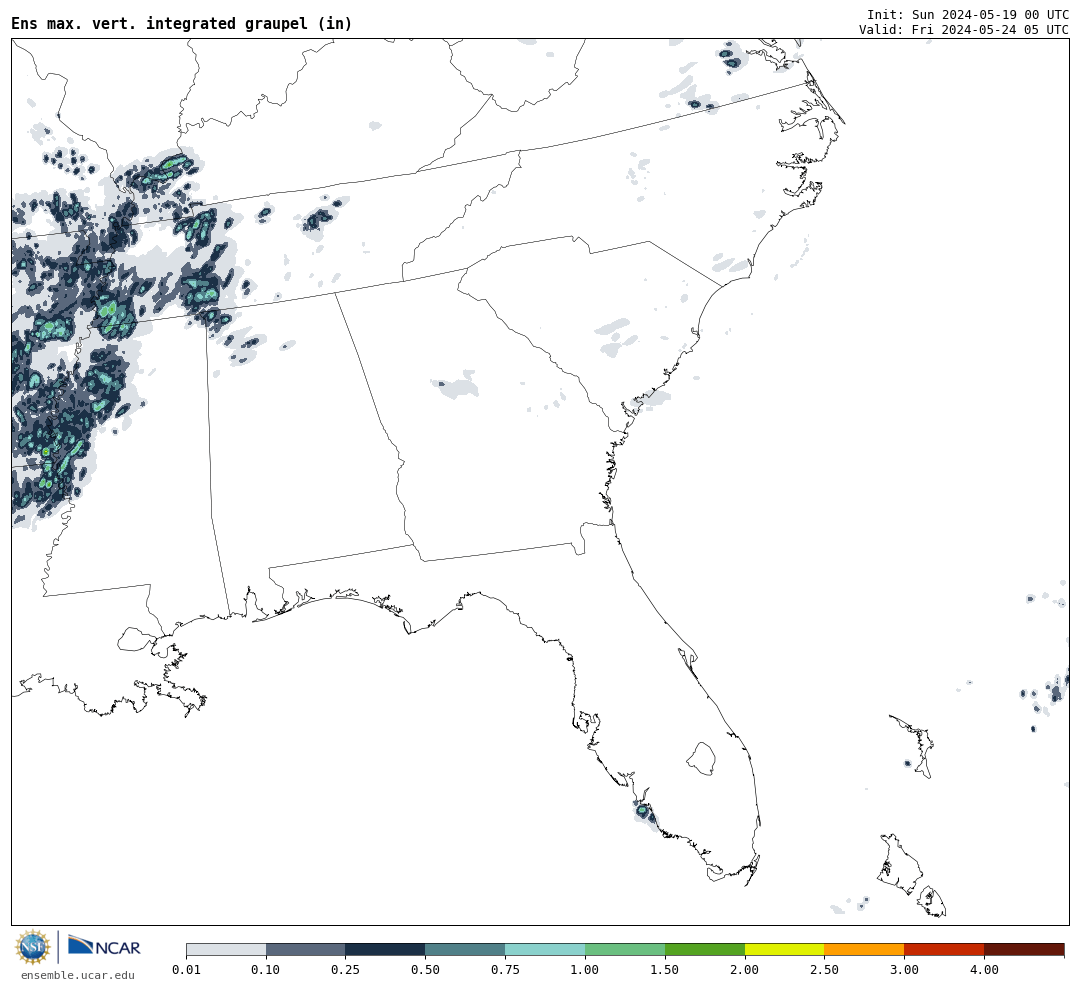Click the NCAR logo
The image size is (1080, 988).
pos(105,946)
